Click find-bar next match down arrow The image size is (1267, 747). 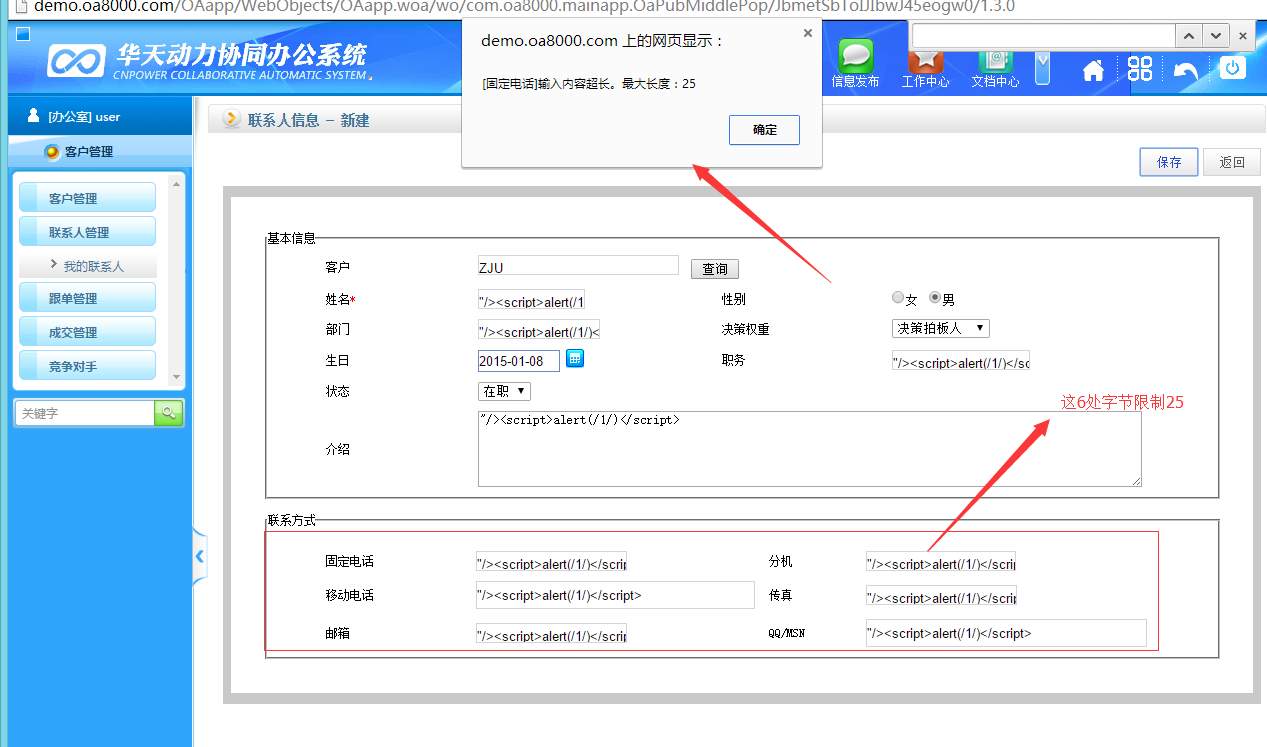(x=1216, y=35)
